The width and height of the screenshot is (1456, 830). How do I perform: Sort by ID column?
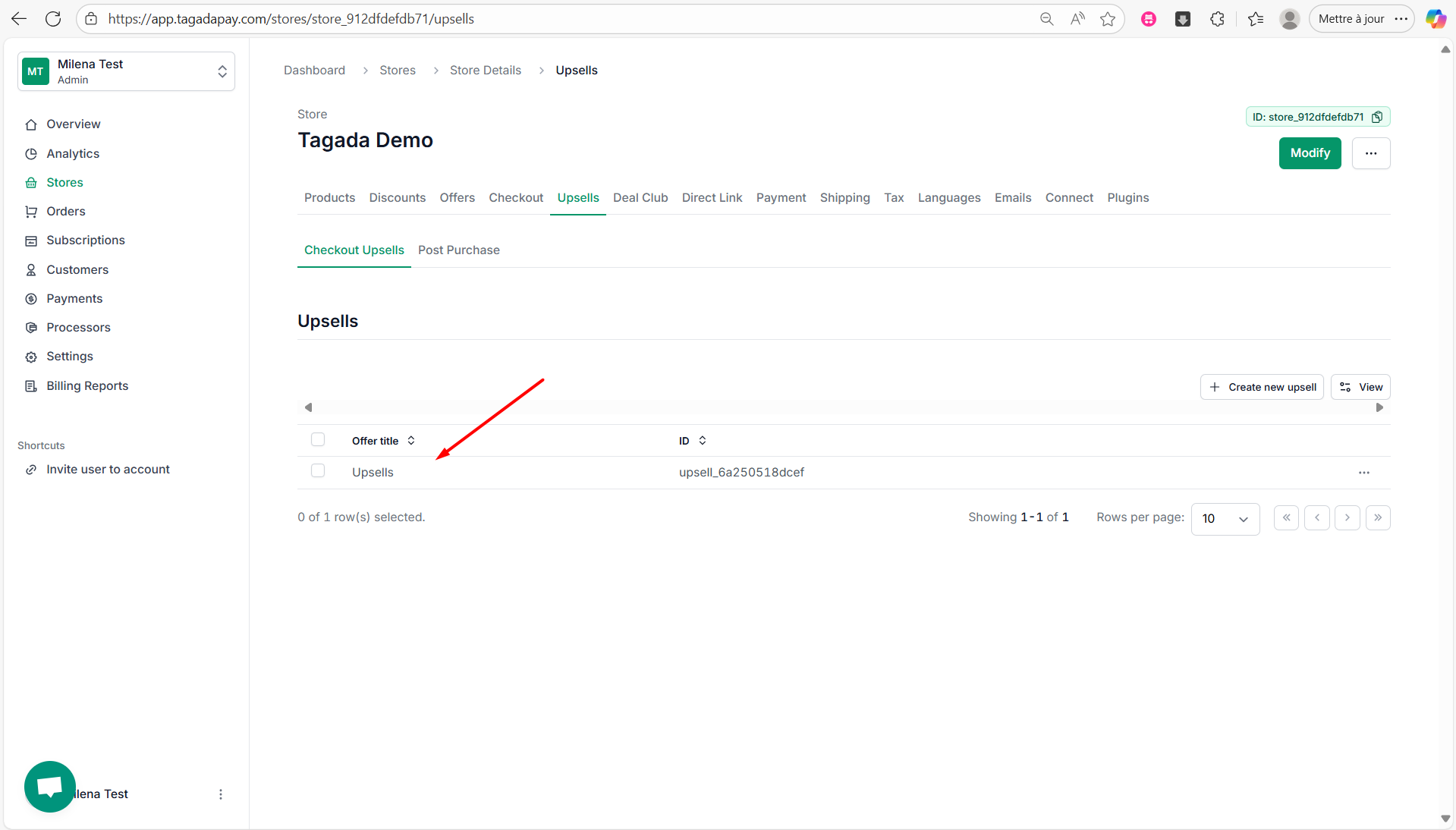pyautogui.click(x=692, y=441)
